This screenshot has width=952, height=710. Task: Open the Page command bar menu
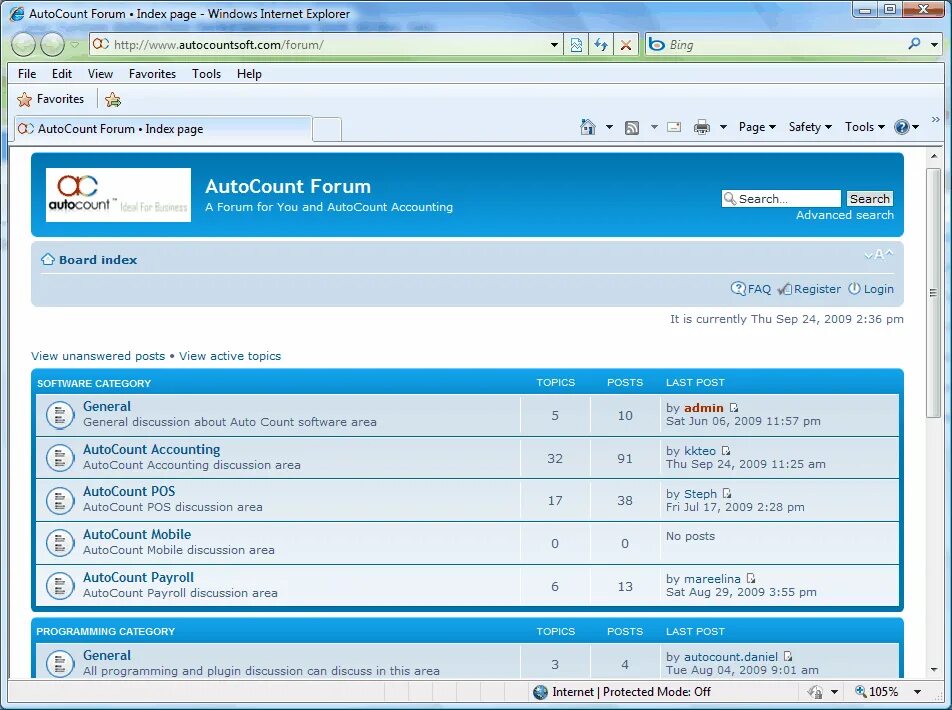pyautogui.click(x=757, y=127)
